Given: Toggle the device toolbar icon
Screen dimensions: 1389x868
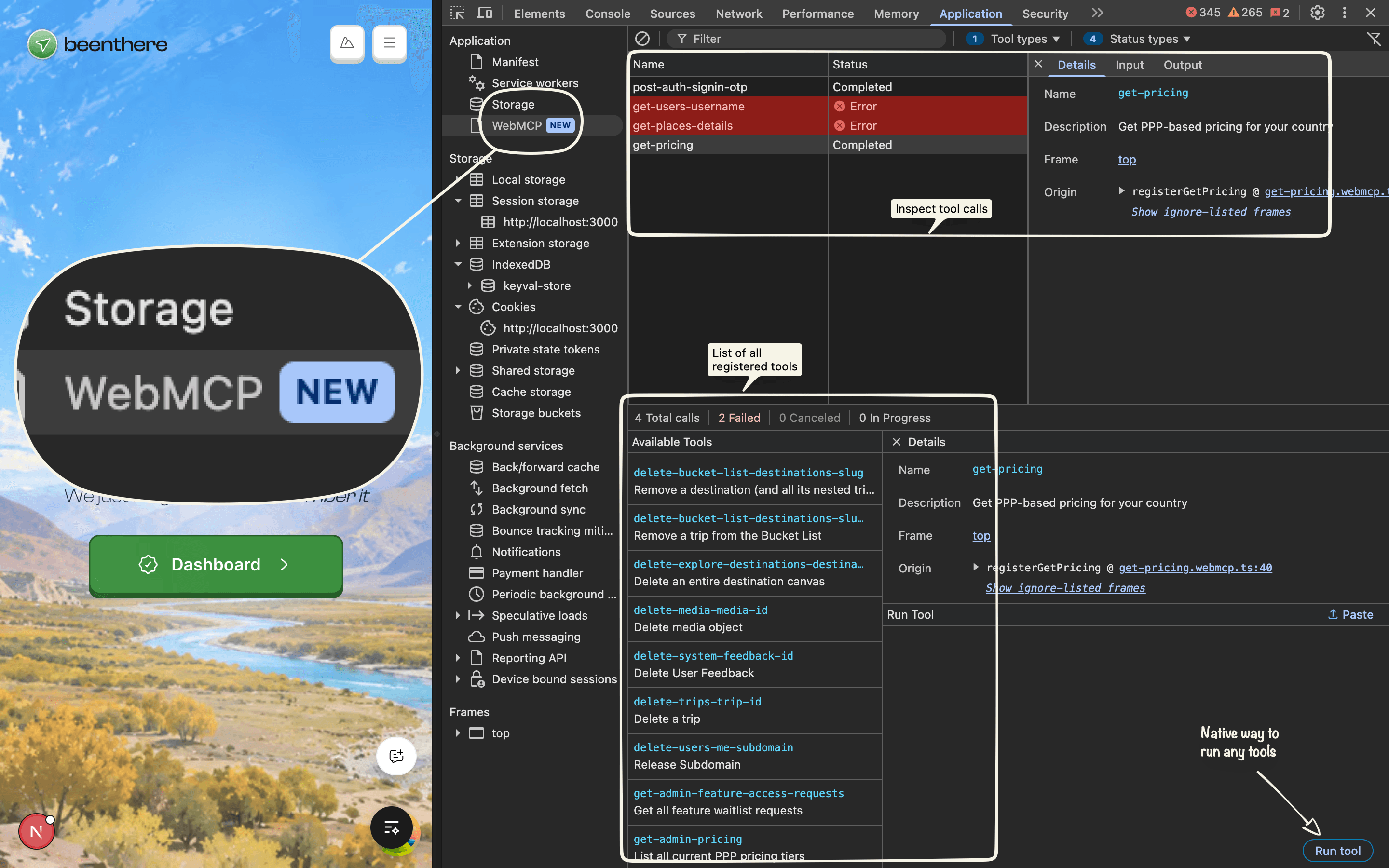Looking at the screenshot, I should coord(484,13).
